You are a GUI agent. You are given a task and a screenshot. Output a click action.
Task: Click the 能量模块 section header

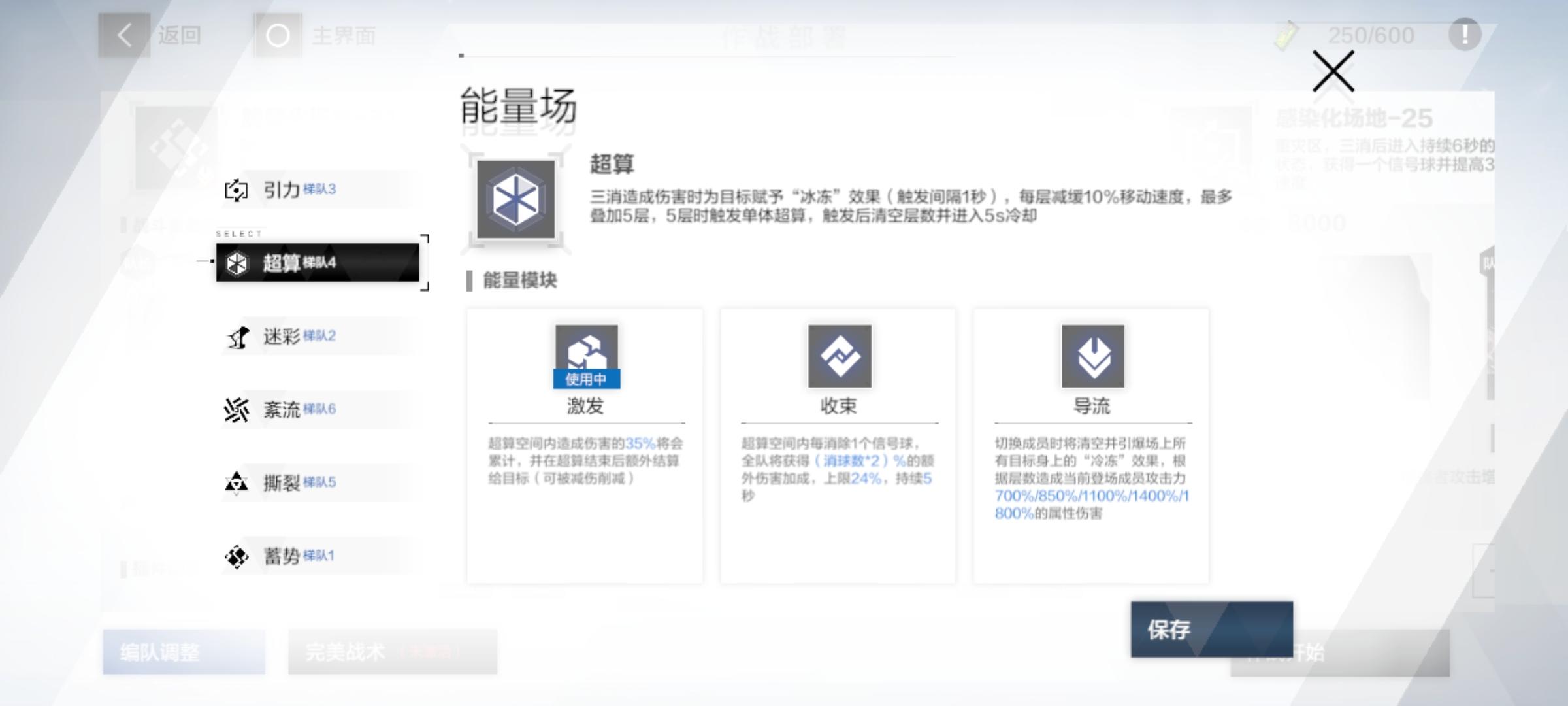pyautogui.click(x=519, y=280)
